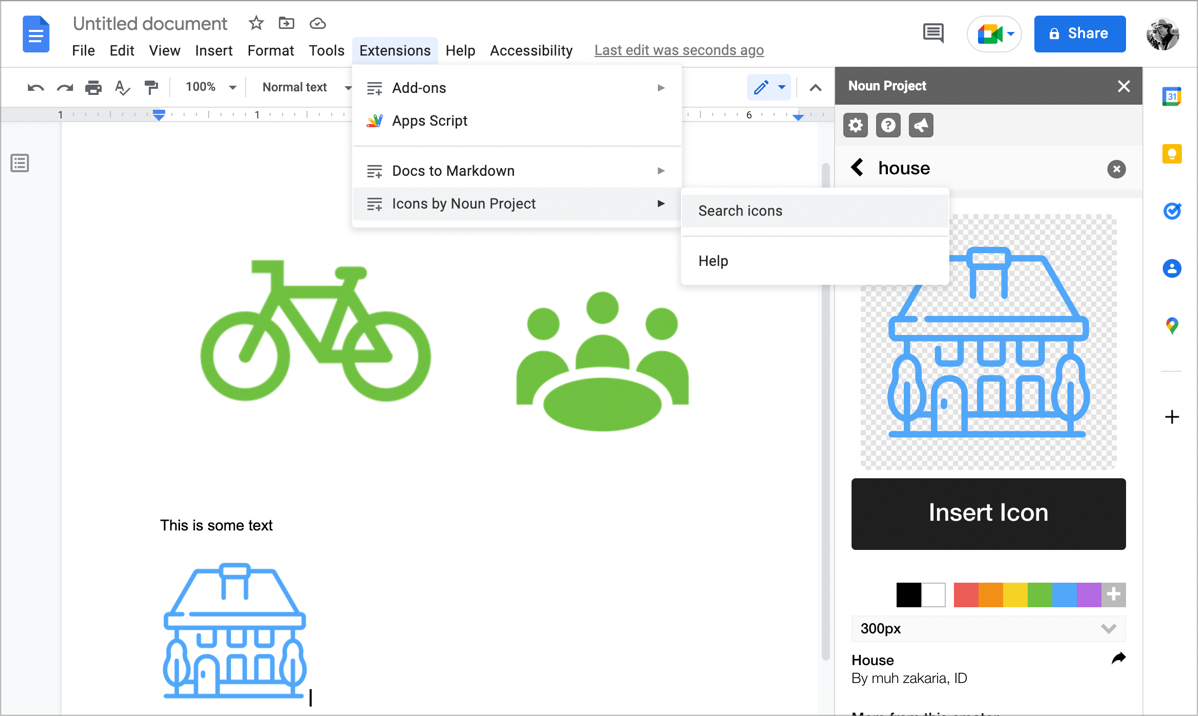Open Google Calendar from side panel
This screenshot has width=1198, height=716.
pyautogui.click(x=1171, y=97)
